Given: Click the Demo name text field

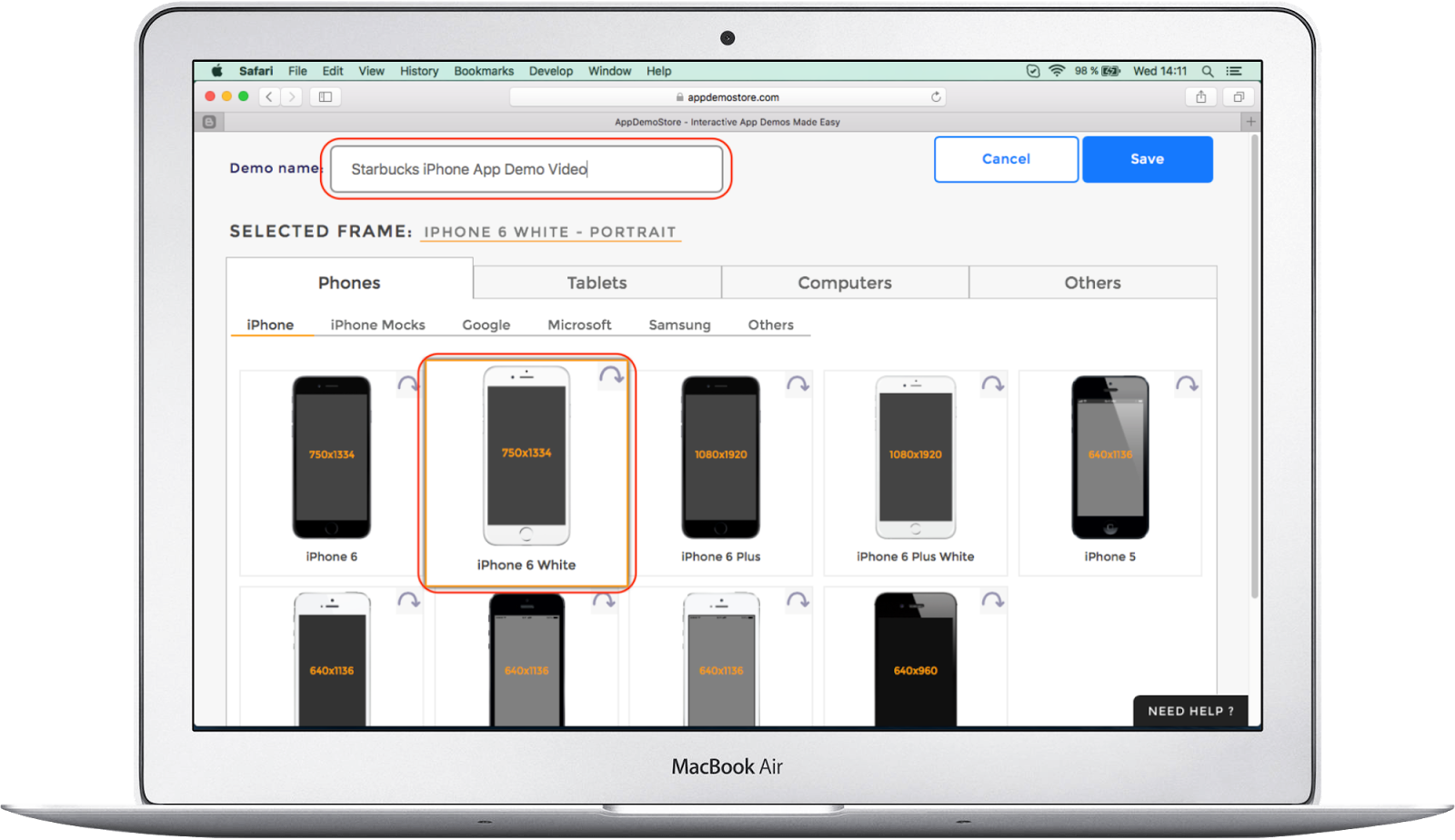Looking at the screenshot, I should [527, 169].
